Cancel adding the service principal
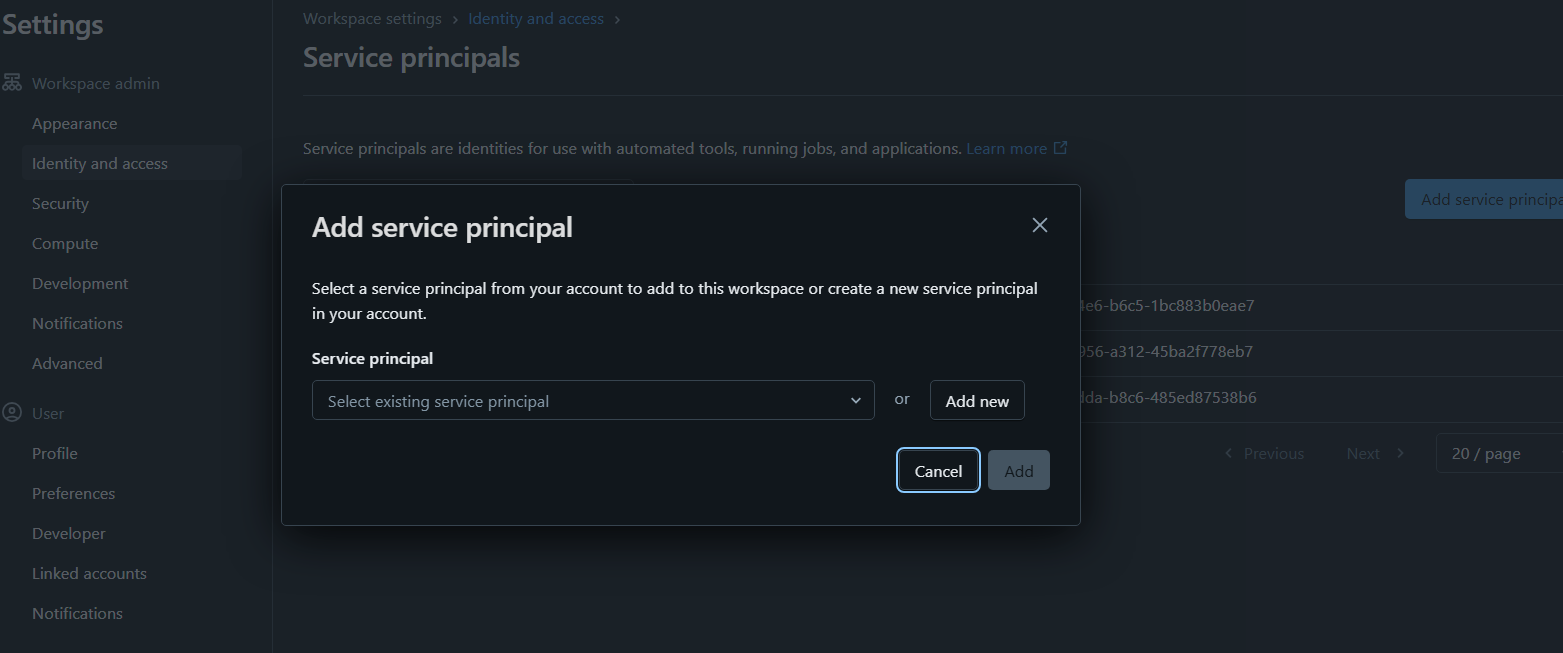The image size is (1563, 653). pos(938,471)
